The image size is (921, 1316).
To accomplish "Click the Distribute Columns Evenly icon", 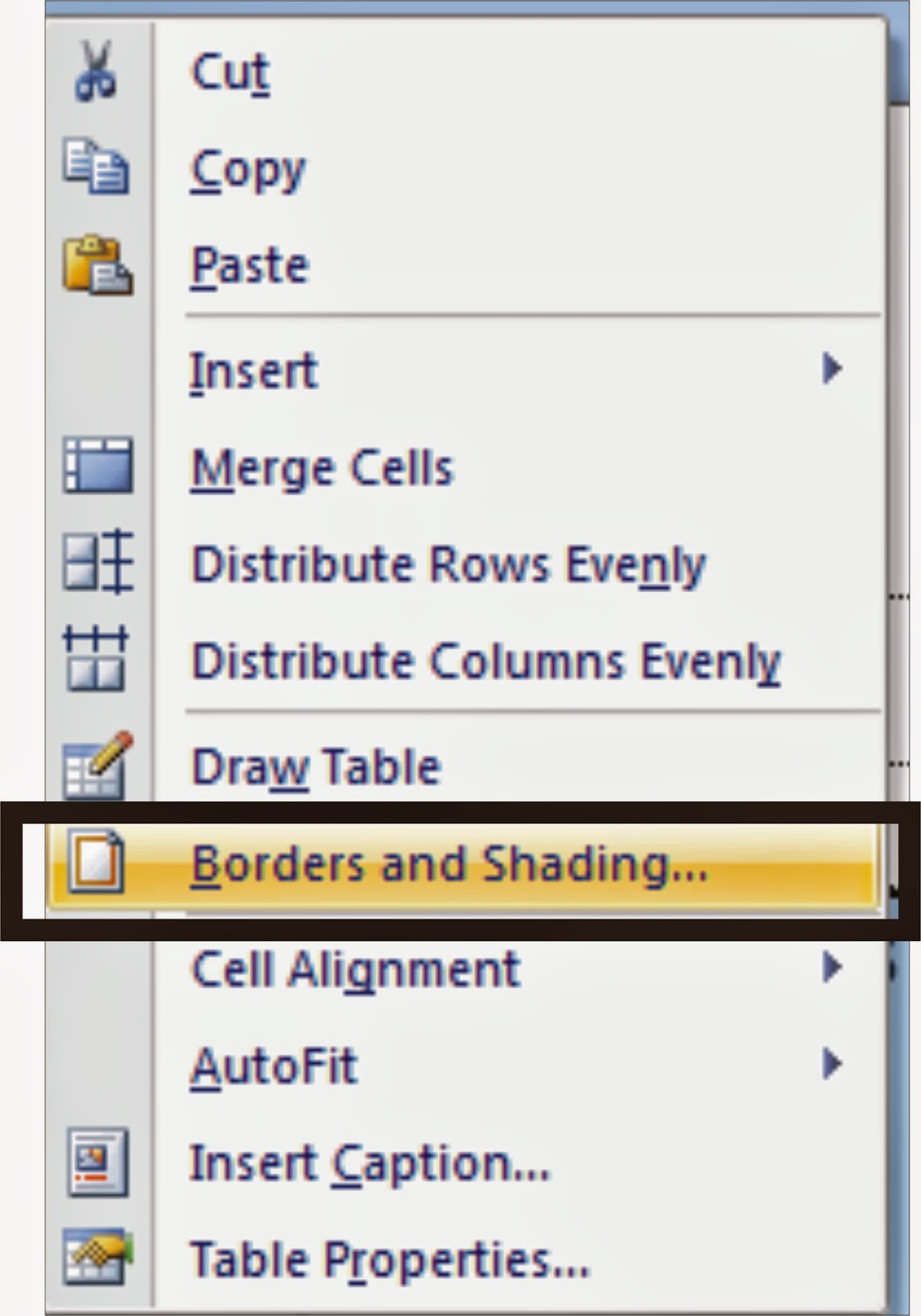I will click(96, 659).
